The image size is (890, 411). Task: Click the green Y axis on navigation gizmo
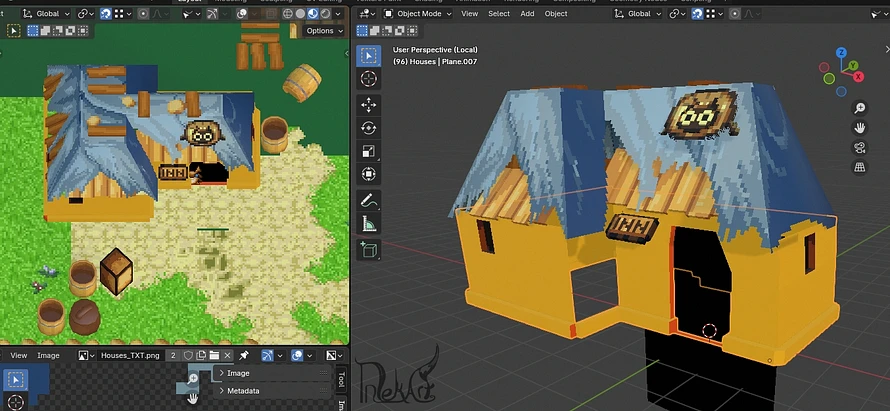pos(854,66)
